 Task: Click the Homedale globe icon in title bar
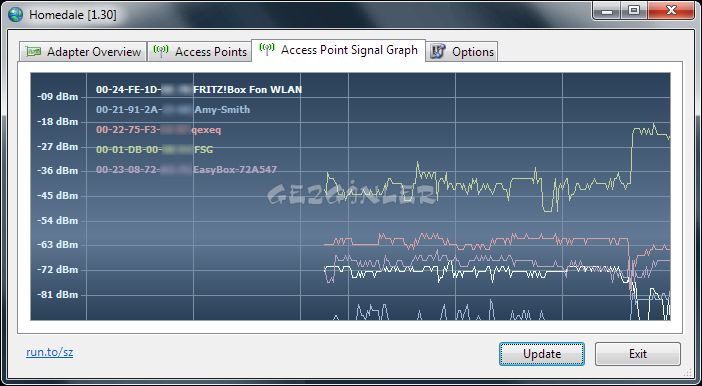(15, 14)
